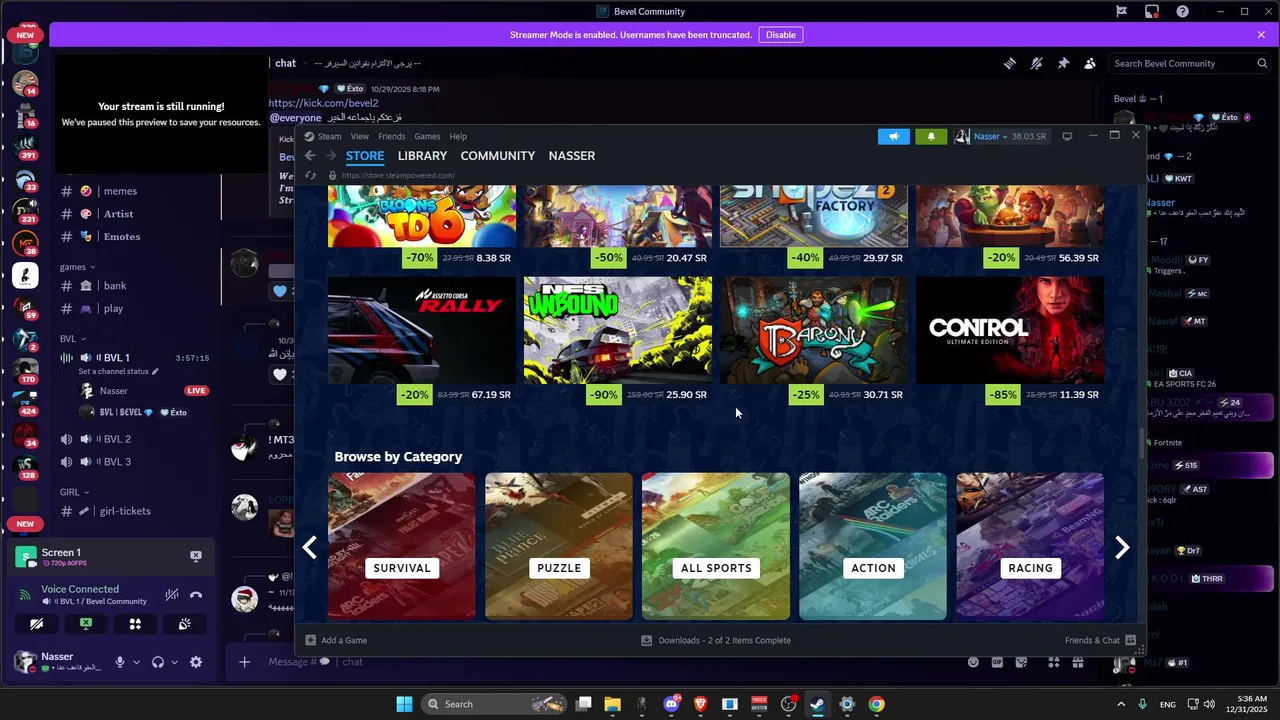Show next category carousel page
This screenshot has width=1280, height=720.
[x=1122, y=547]
